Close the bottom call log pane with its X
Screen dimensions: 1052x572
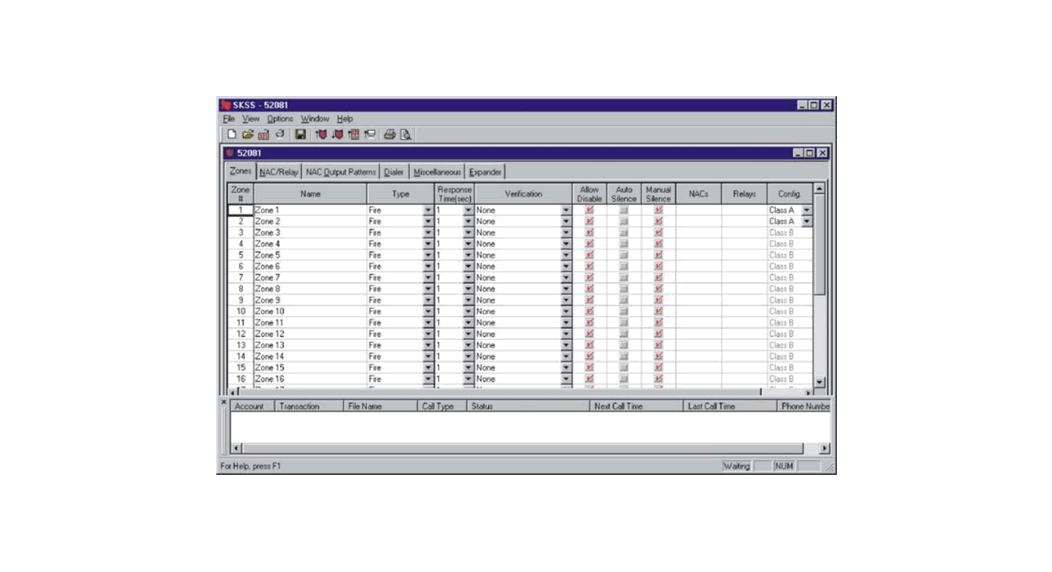coord(224,402)
